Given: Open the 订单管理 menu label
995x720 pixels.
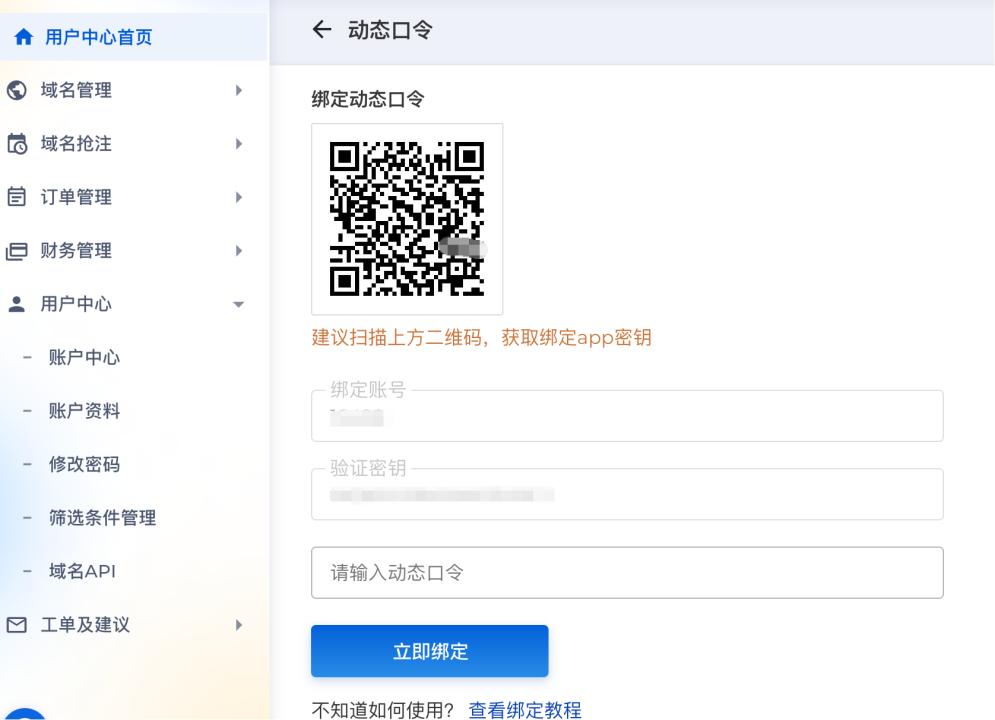Looking at the screenshot, I should pyautogui.click(x=76, y=197).
